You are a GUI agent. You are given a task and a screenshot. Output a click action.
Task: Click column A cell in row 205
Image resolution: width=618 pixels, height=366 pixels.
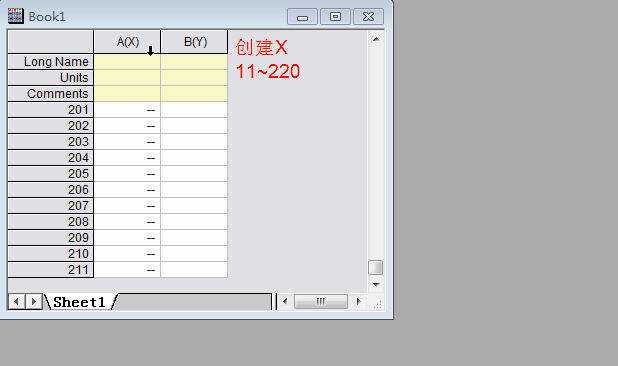pyautogui.click(x=127, y=174)
